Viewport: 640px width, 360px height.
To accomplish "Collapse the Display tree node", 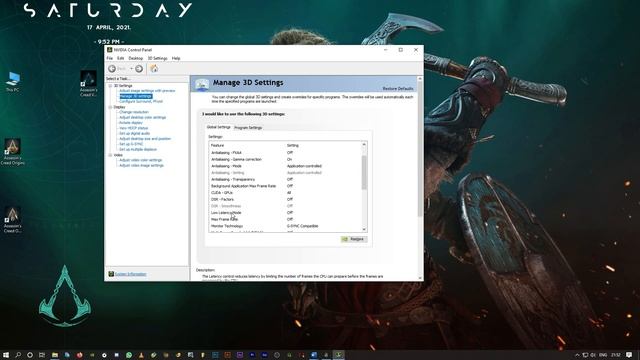I will click(x=110, y=107).
